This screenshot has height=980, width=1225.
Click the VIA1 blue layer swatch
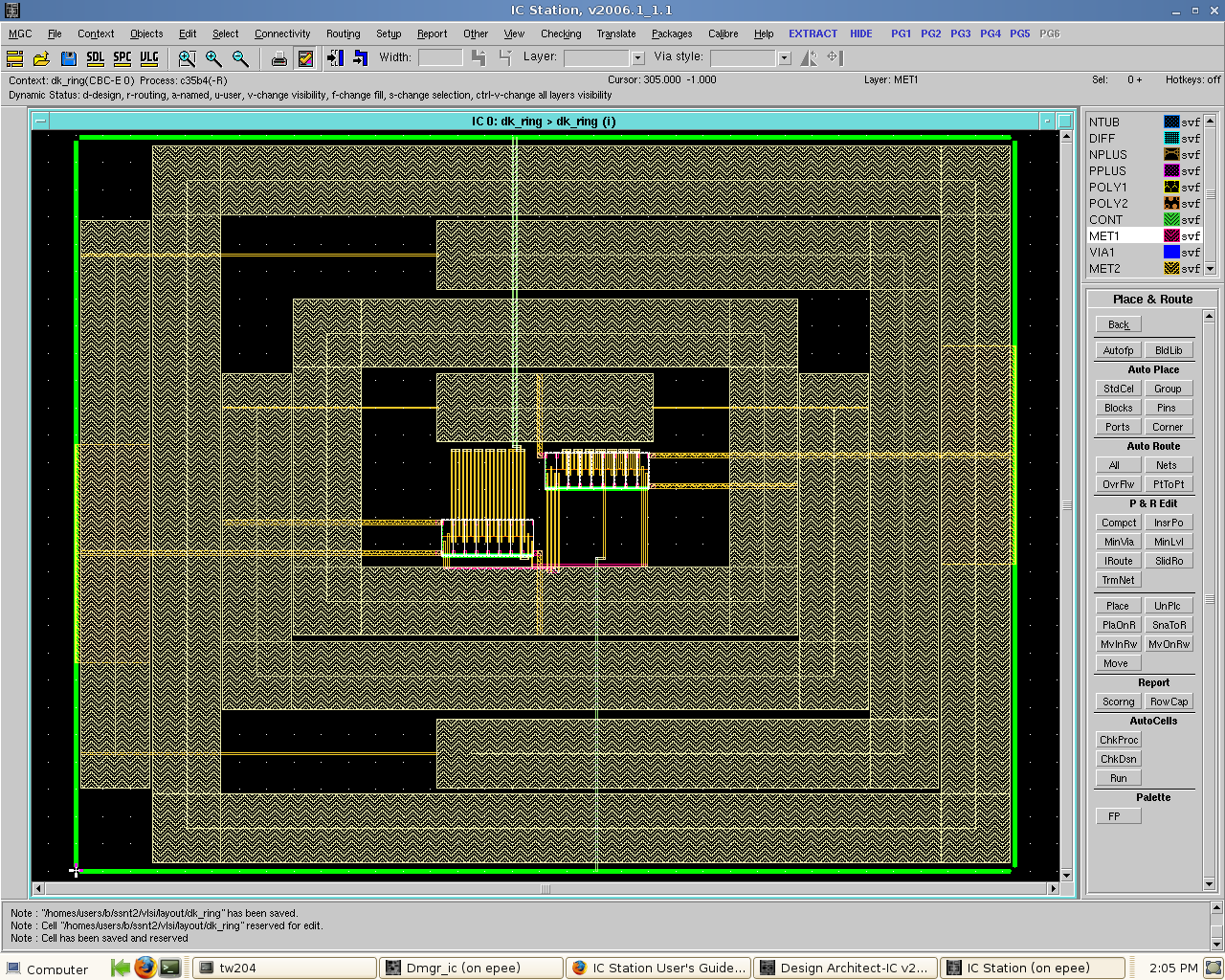pos(1171,252)
